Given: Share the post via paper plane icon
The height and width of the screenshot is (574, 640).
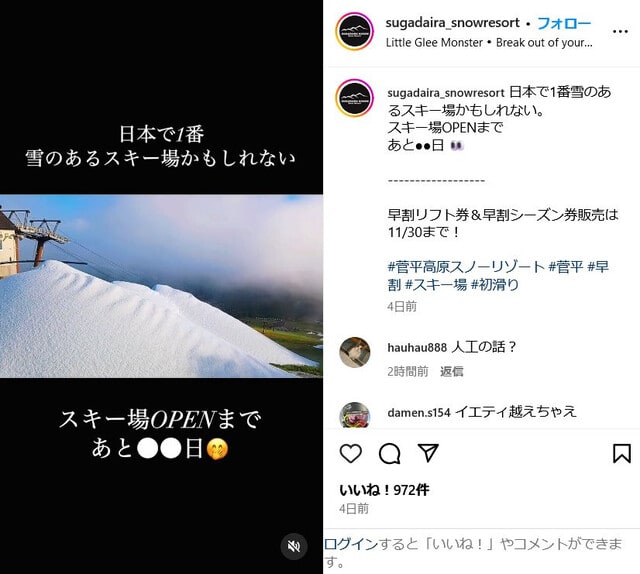Looking at the screenshot, I should click(428, 453).
